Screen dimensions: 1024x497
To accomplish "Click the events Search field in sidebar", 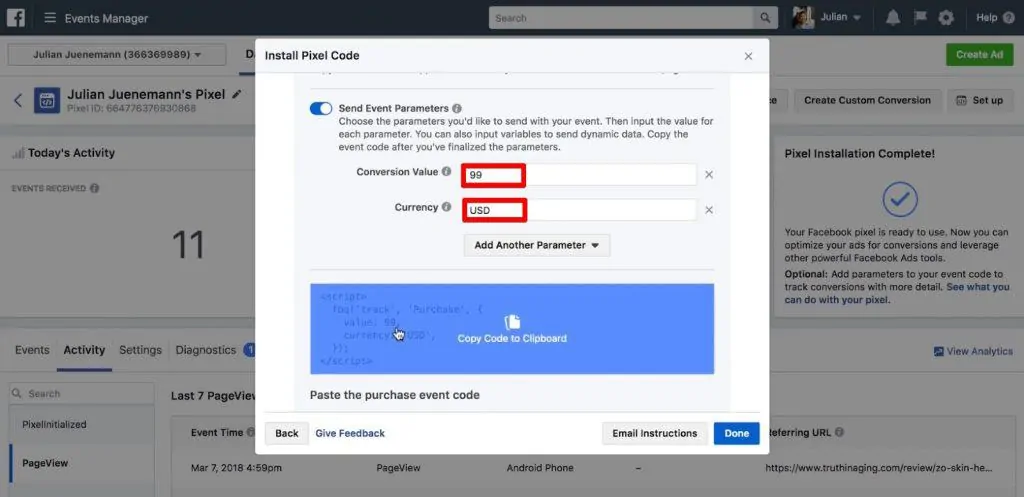I will tap(82, 394).
